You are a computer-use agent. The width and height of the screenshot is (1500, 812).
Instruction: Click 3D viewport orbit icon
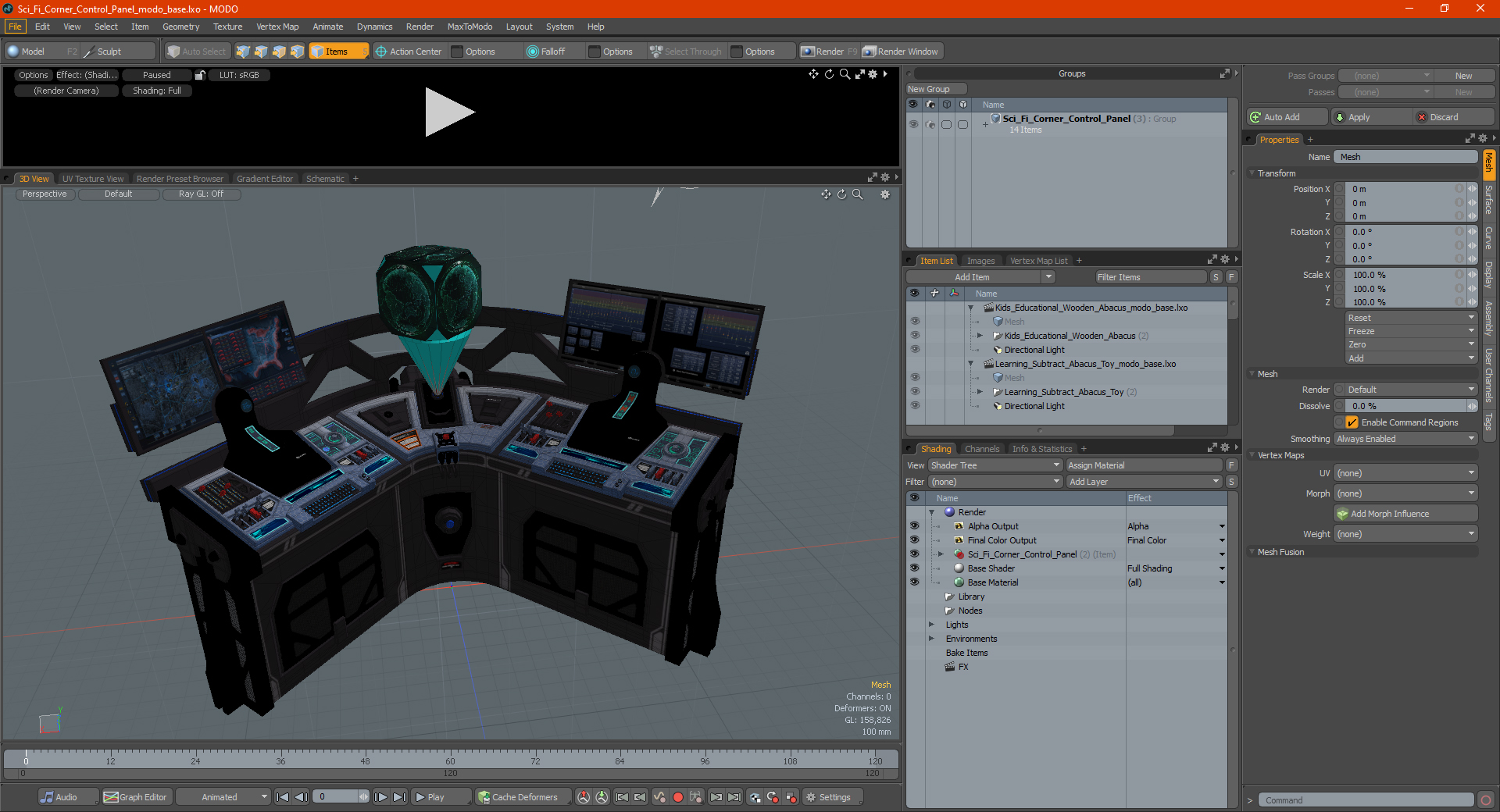click(841, 194)
